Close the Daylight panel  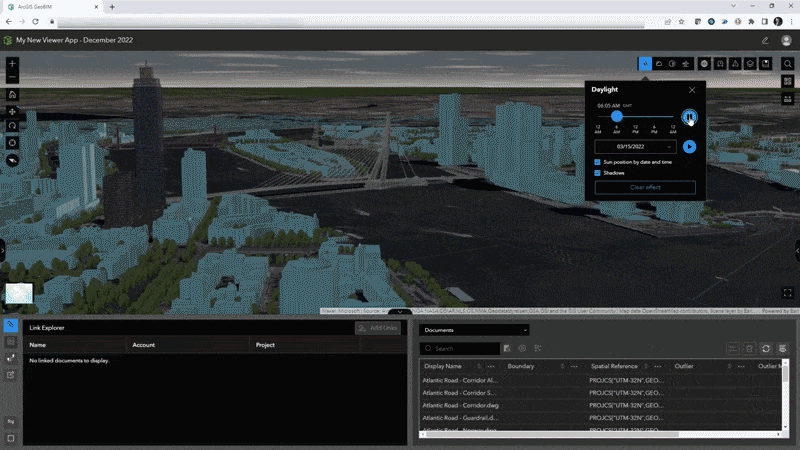click(x=692, y=90)
